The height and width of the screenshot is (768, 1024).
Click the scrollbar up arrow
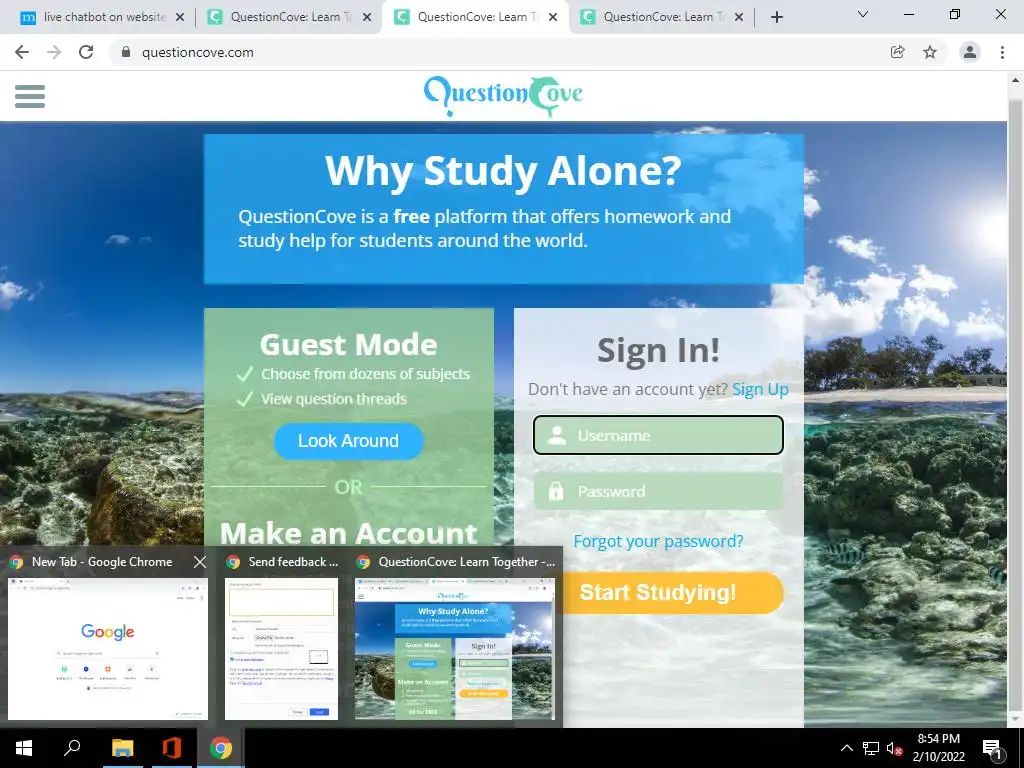[x=1015, y=80]
